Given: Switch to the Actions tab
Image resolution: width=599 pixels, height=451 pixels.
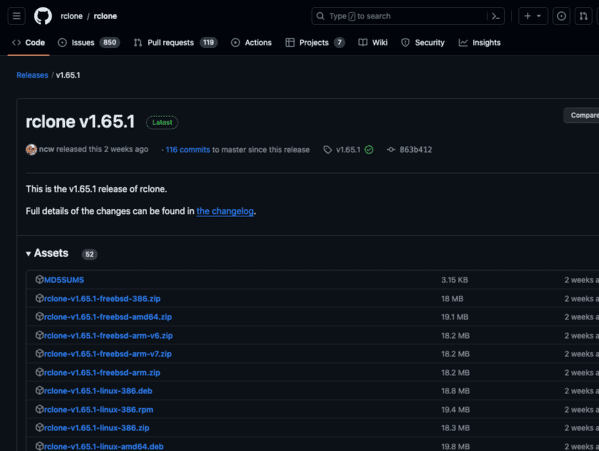Looking at the screenshot, I should pyautogui.click(x=251, y=43).
